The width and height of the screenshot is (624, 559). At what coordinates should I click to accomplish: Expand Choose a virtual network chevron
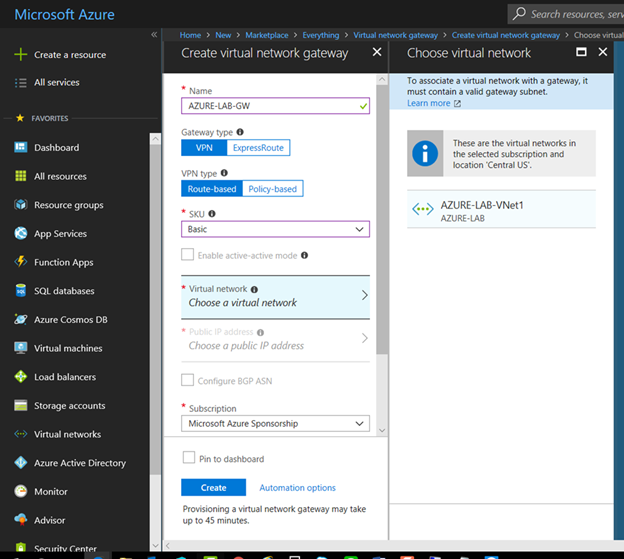pos(365,295)
